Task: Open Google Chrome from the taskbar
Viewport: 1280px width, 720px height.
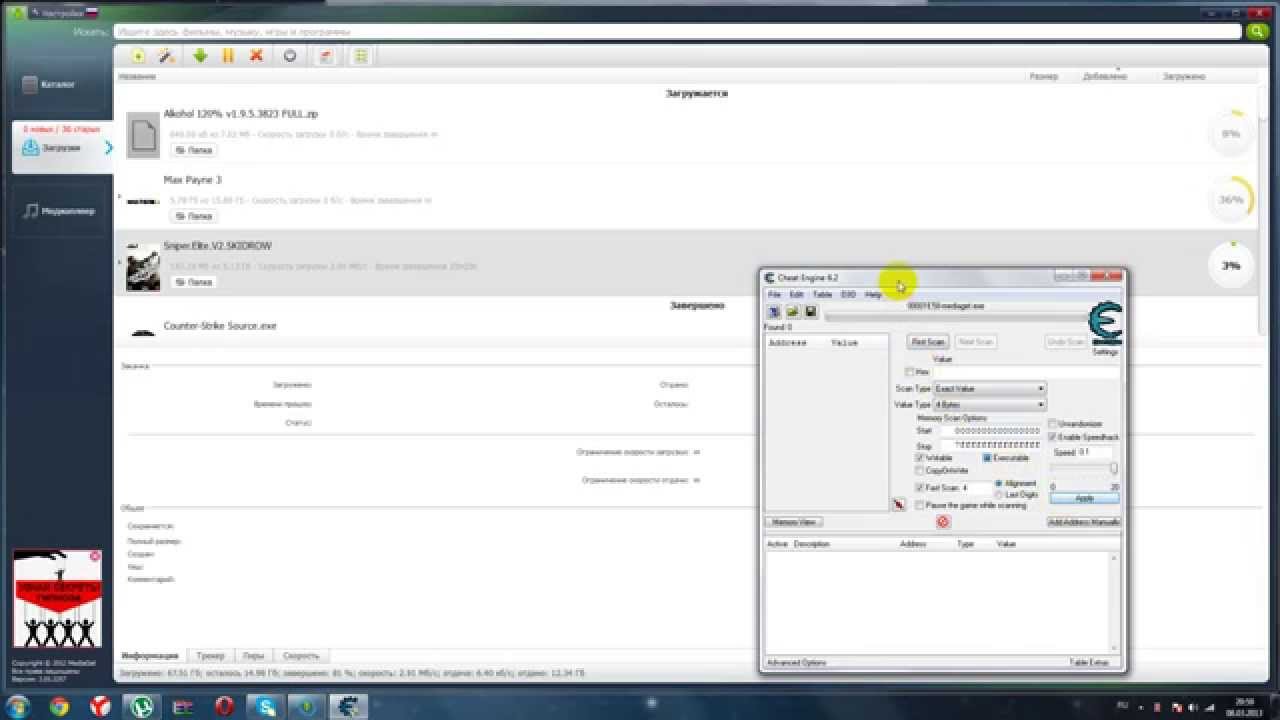Action: (59, 706)
